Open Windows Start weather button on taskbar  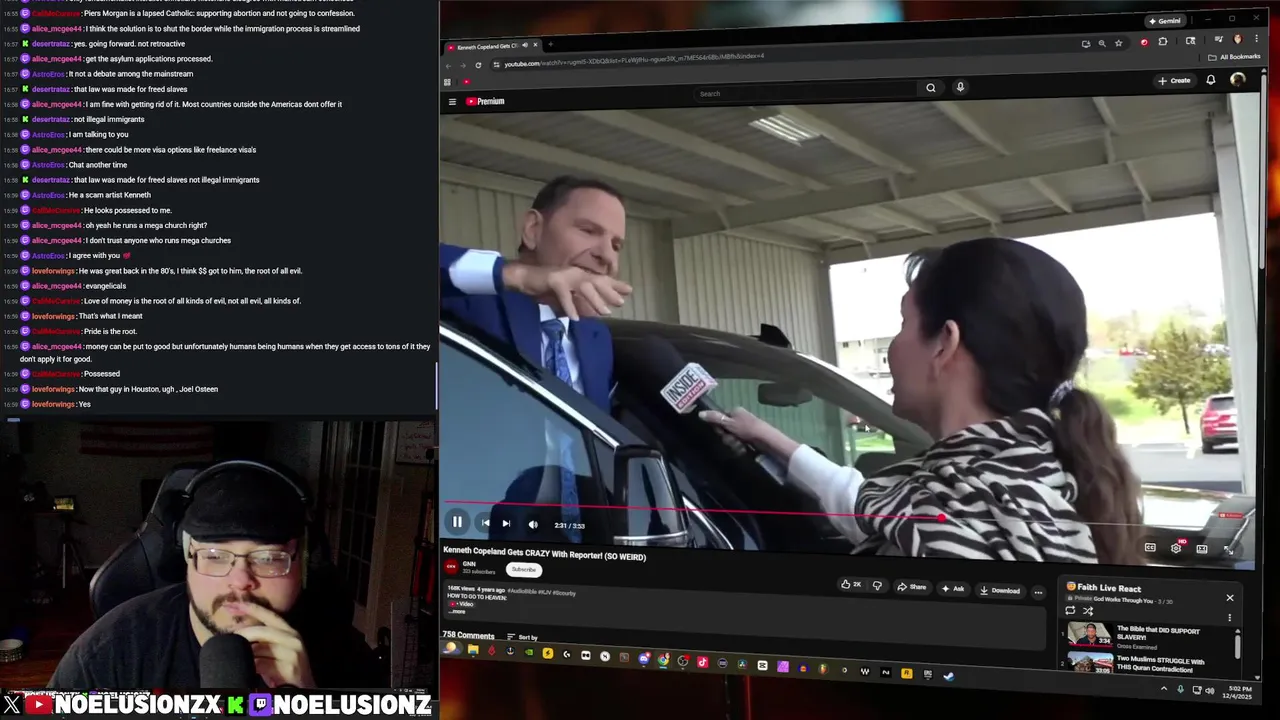pos(451,648)
